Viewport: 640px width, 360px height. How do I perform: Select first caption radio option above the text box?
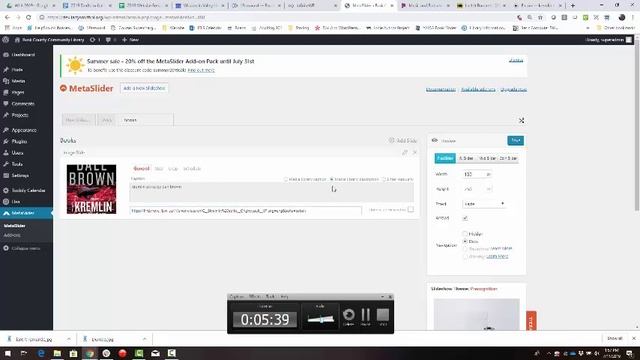coord(286,179)
